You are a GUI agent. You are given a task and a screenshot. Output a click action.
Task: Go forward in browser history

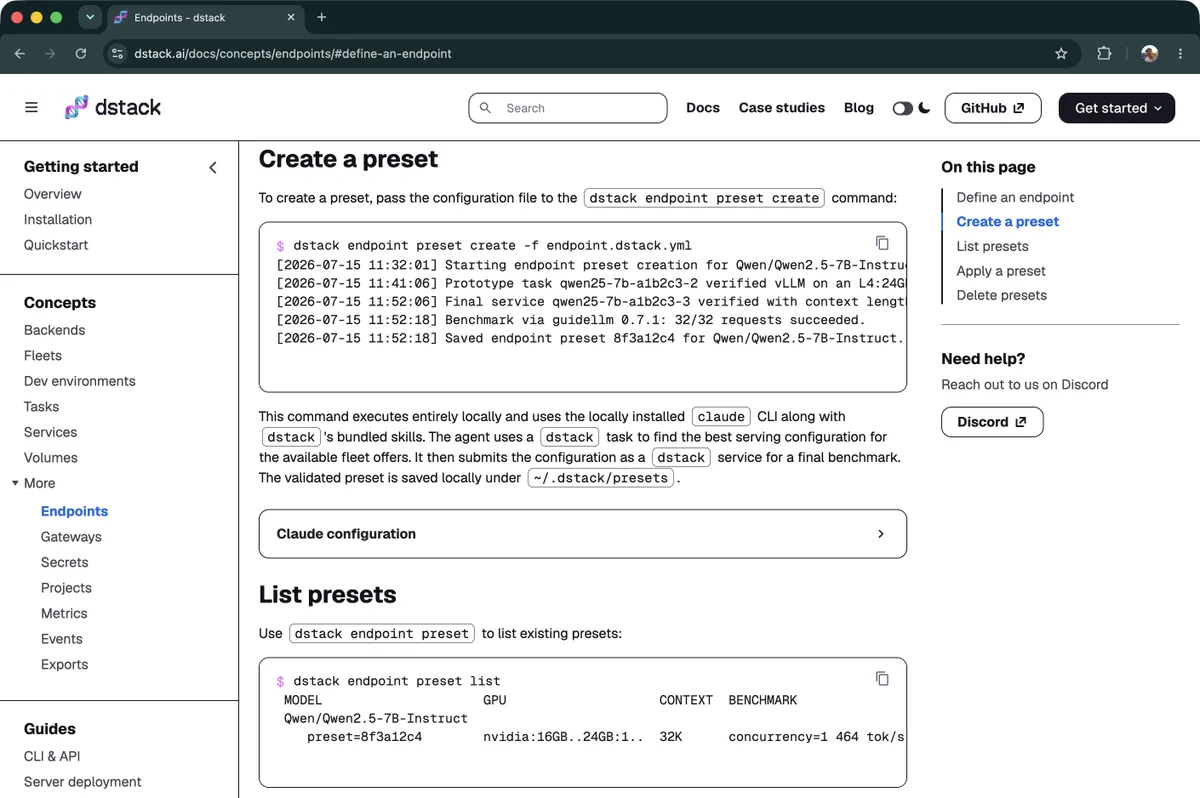point(50,53)
